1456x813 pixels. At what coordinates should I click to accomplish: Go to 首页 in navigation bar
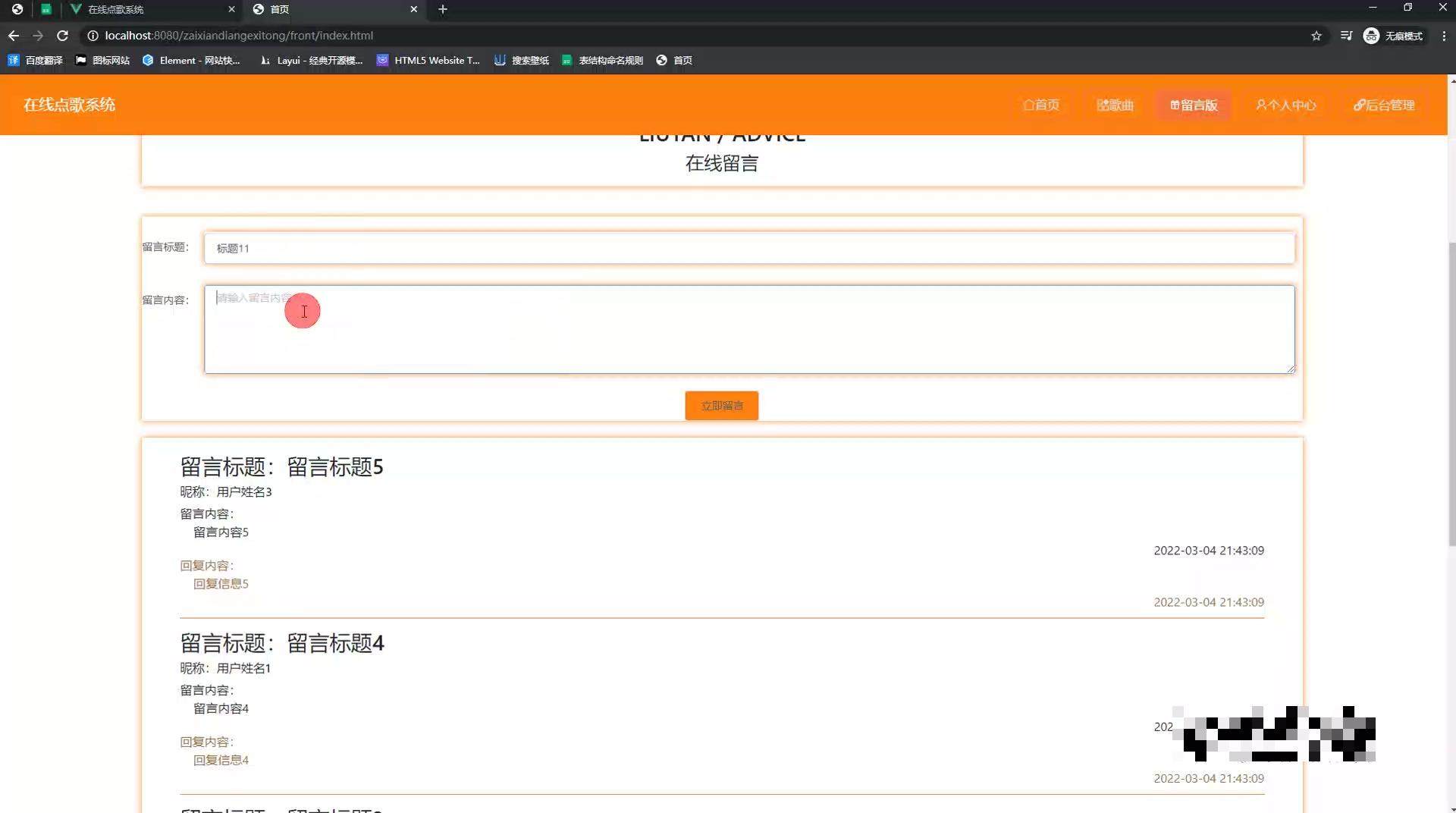coord(1041,105)
